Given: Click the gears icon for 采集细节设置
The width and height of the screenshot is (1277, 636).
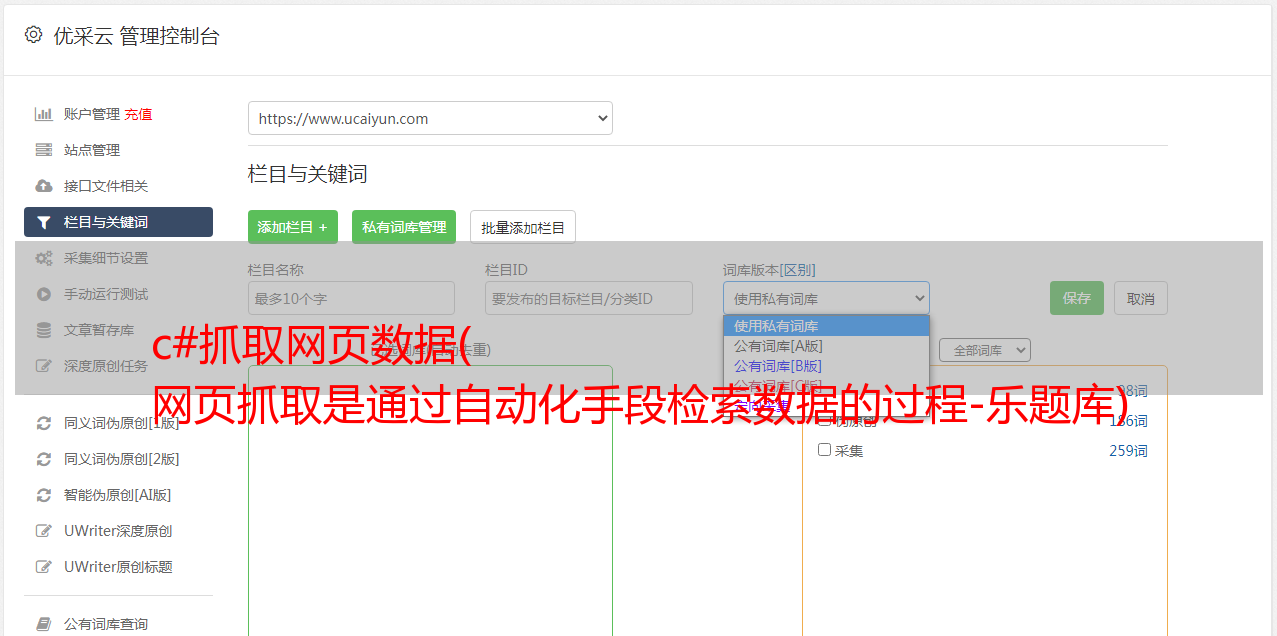Looking at the screenshot, I should point(44,258).
